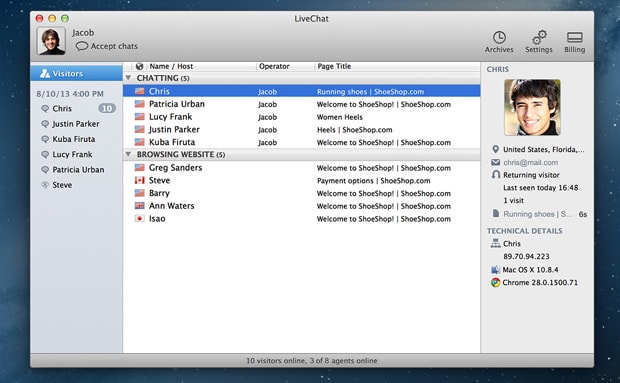Sort by the Name / Host column

(x=171, y=66)
